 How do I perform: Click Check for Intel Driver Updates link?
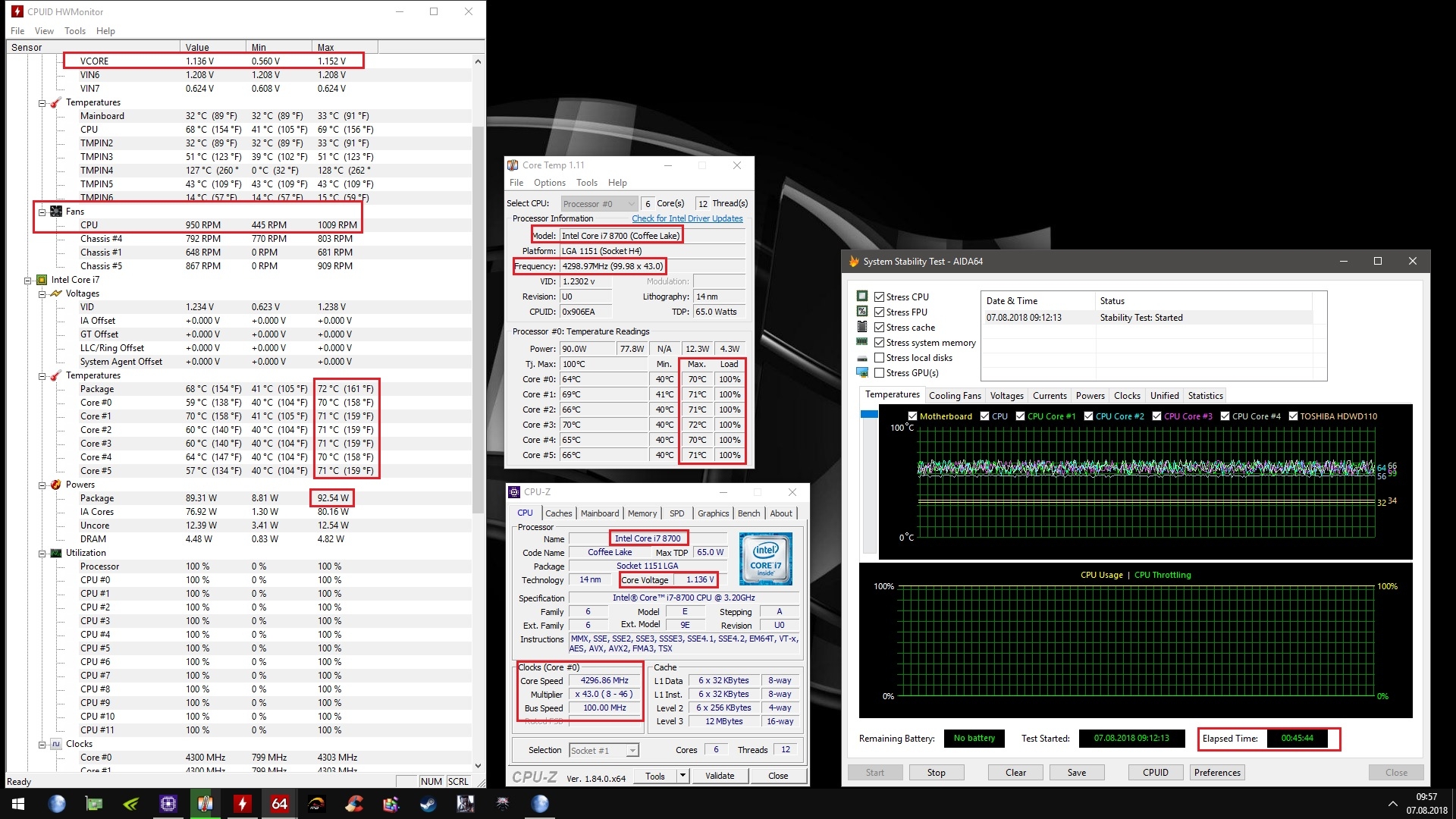tap(687, 218)
